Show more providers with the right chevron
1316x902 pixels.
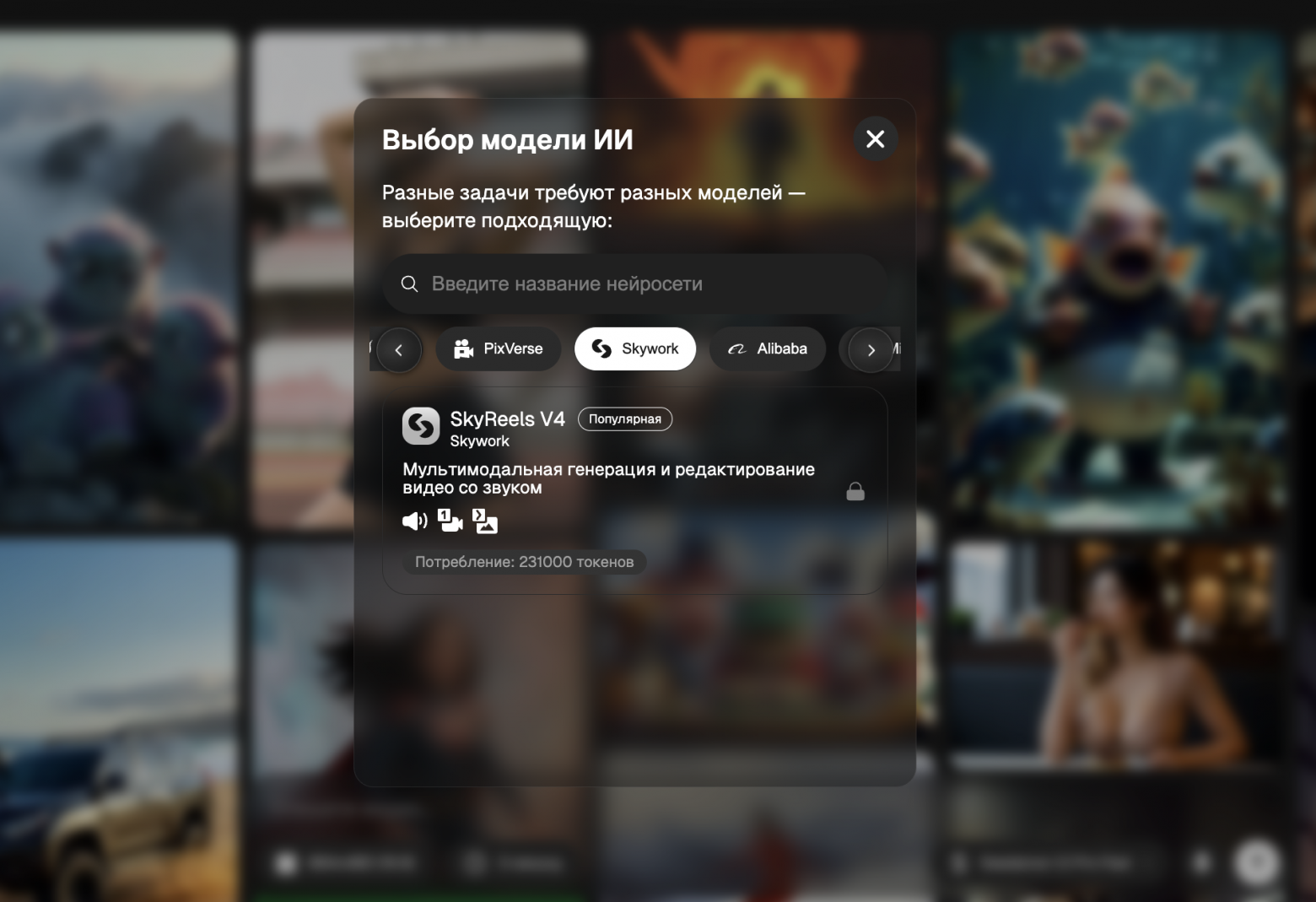coord(871,349)
